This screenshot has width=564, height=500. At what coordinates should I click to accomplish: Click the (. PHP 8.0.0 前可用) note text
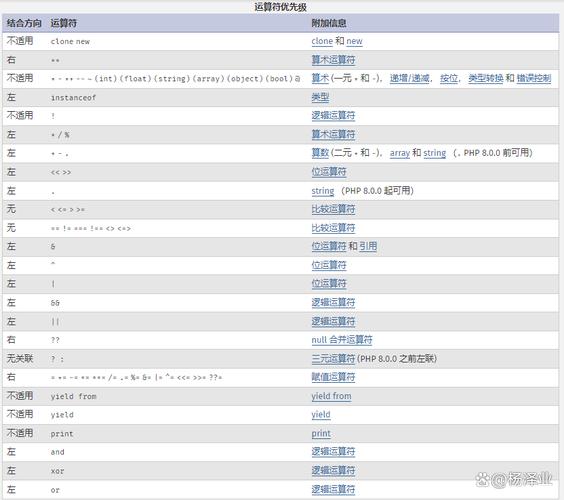493,153
